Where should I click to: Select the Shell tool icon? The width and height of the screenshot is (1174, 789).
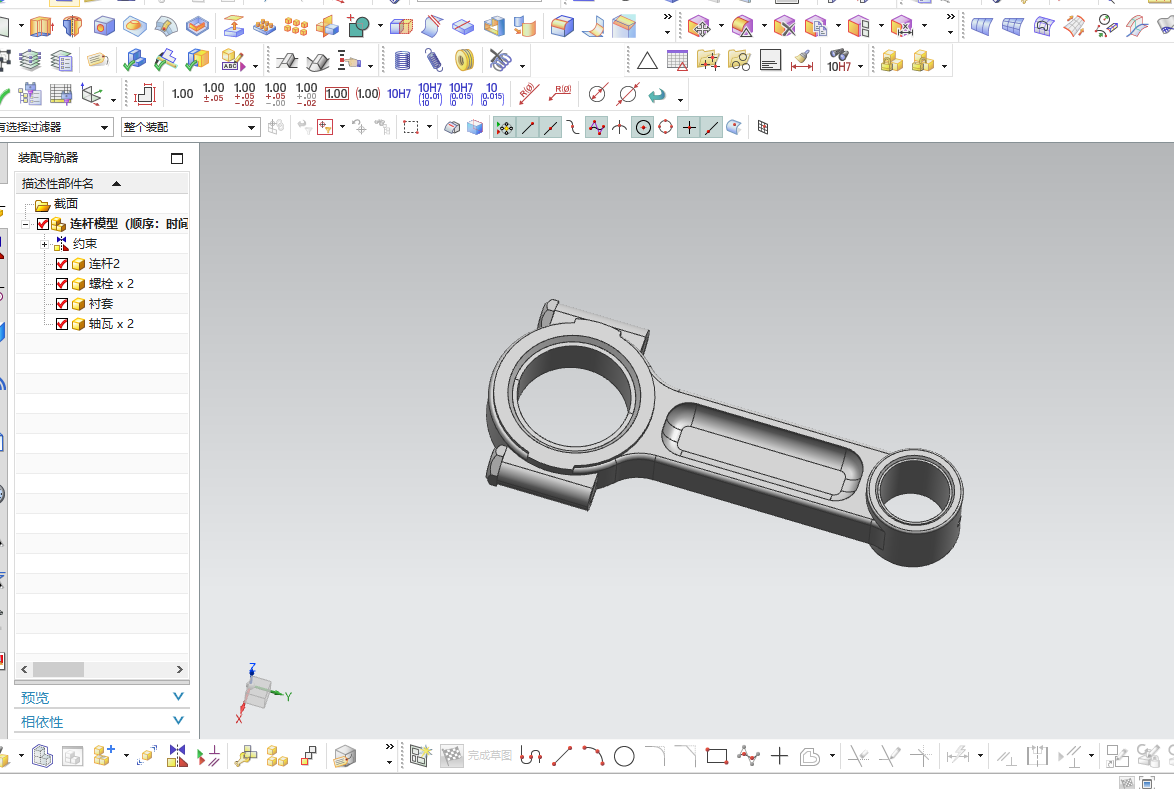(494, 27)
